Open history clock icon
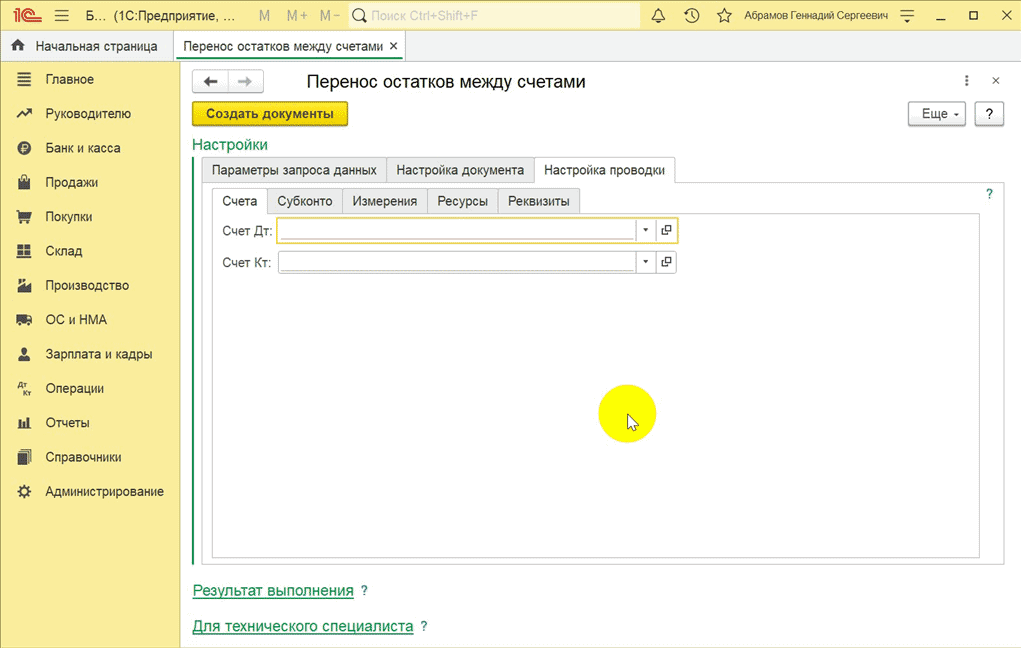This screenshot has height=648, width=1021. pyautogui.click(x=691, y=16)
